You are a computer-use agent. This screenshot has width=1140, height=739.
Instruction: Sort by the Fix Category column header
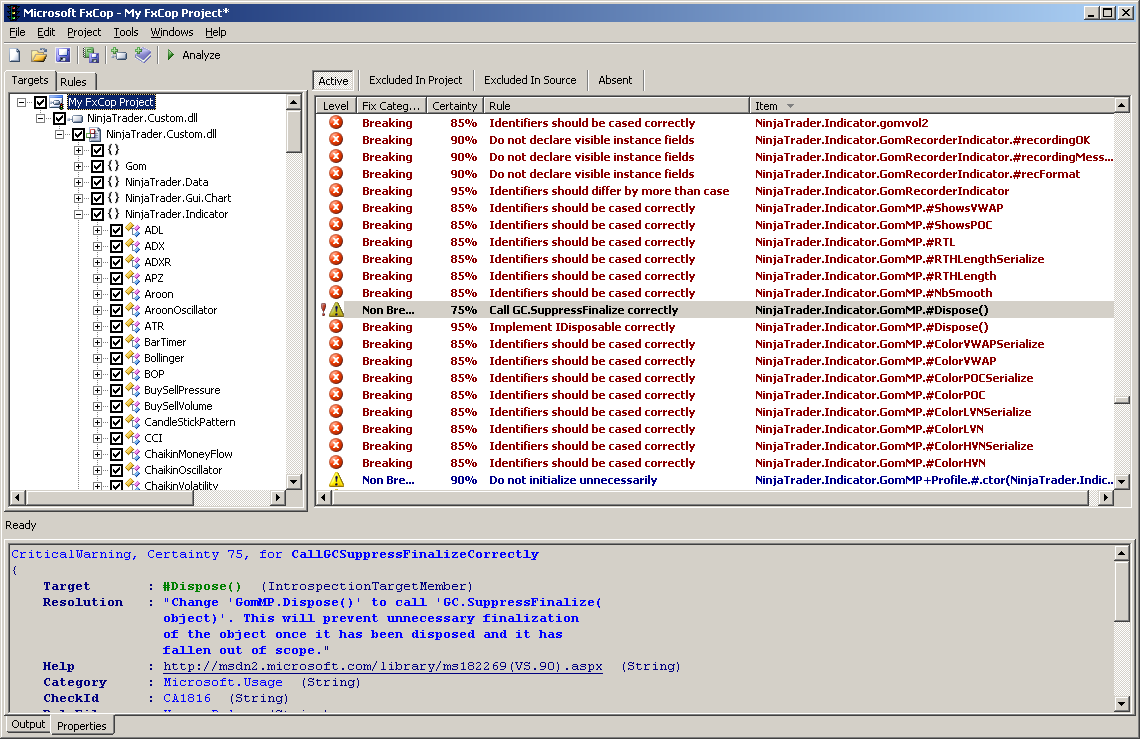point(391,105)
